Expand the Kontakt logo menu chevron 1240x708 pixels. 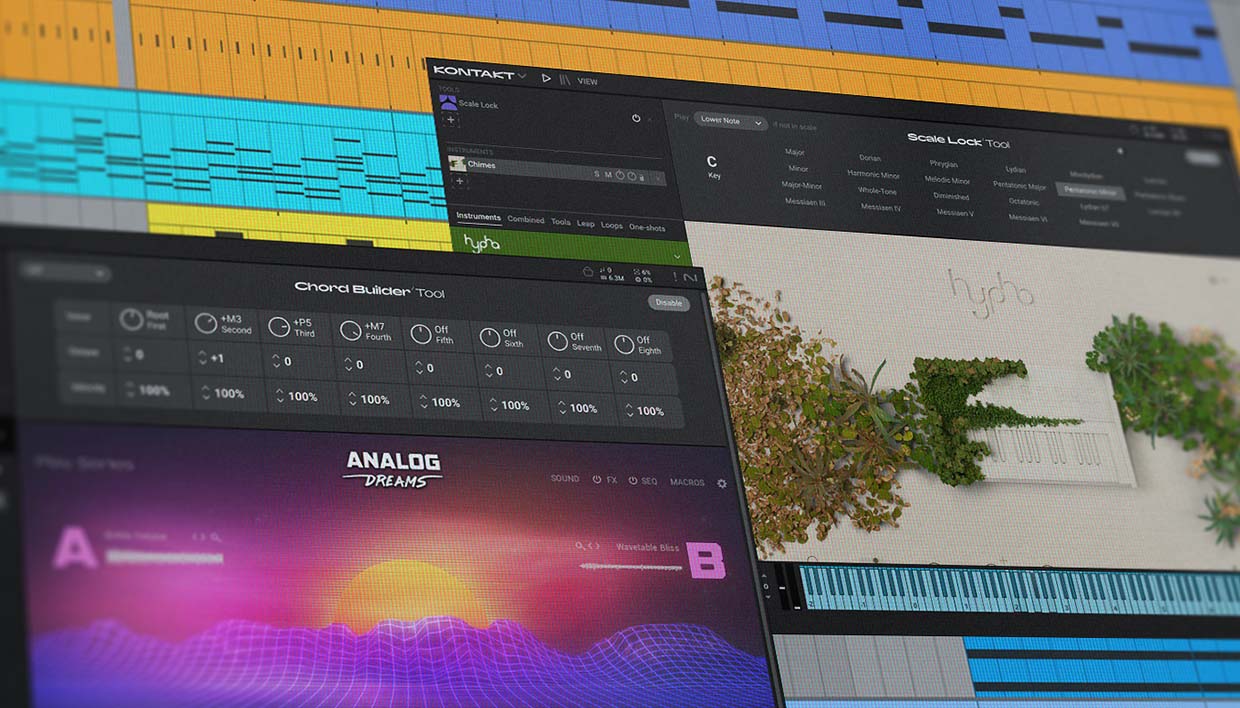pyautogui.click(x=522, y=75)
